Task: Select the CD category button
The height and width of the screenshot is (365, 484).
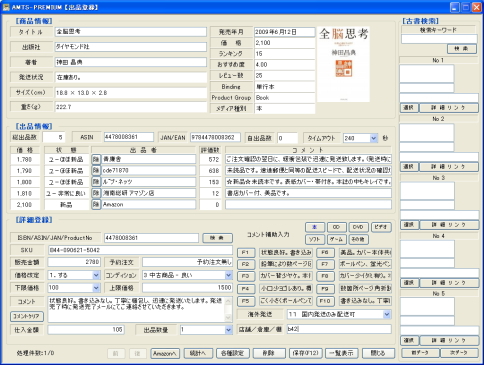Action: point(337,227)
